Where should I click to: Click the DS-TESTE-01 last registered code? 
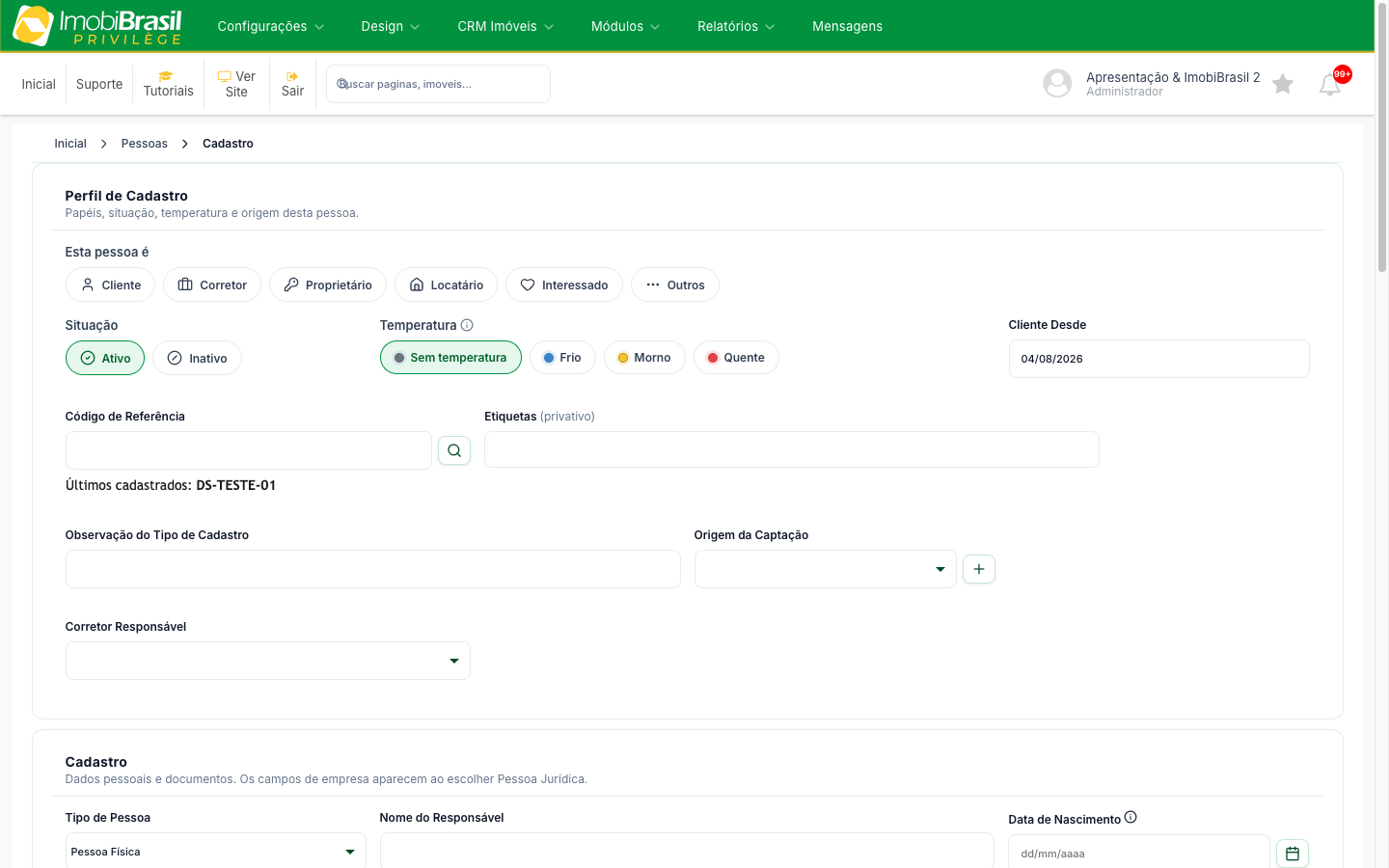(236, 485)
